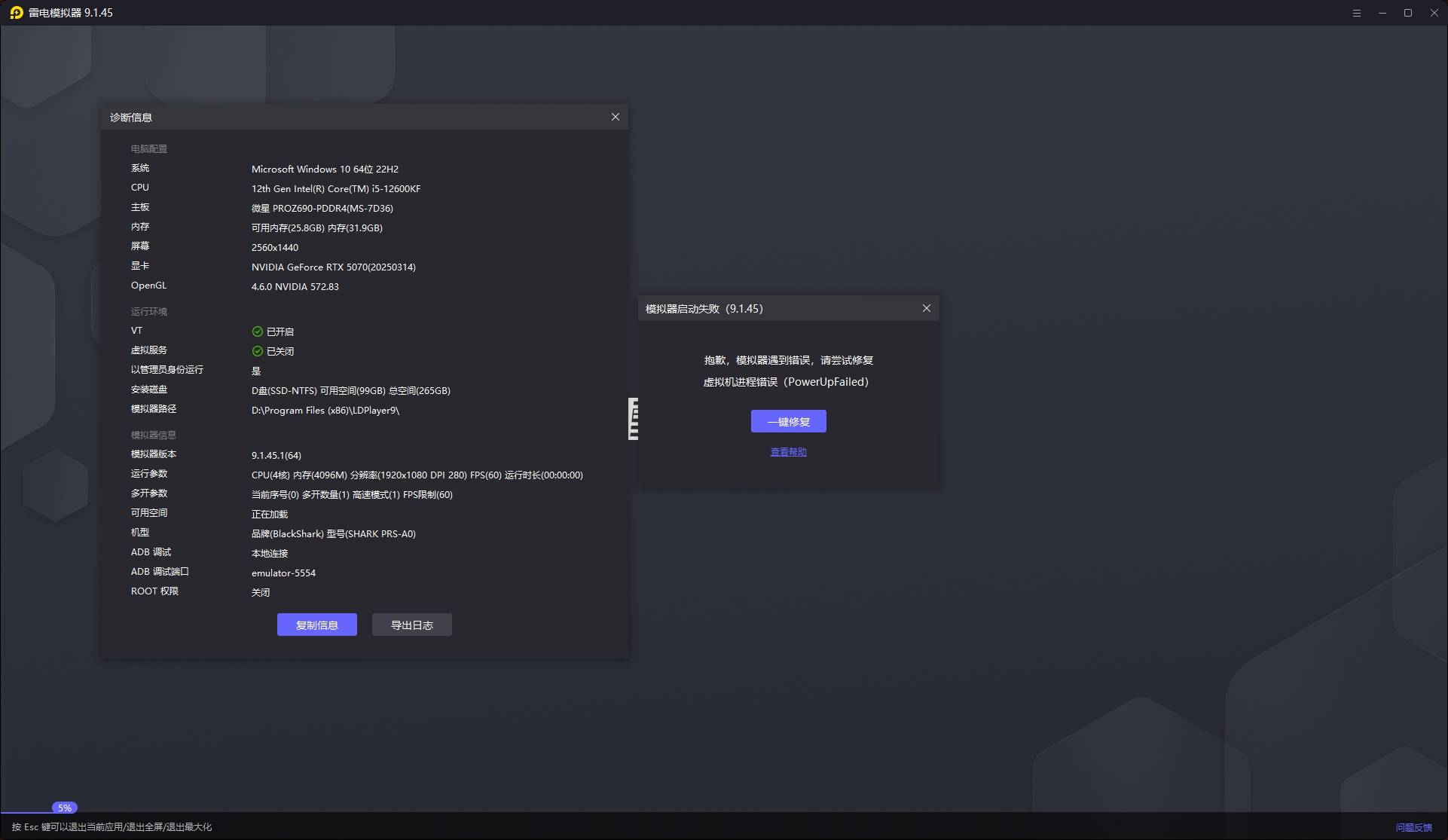Click the 雷电模拟器 9.1.45 window title
This screenshot has height=840, width=1448.
coord(70,13)
